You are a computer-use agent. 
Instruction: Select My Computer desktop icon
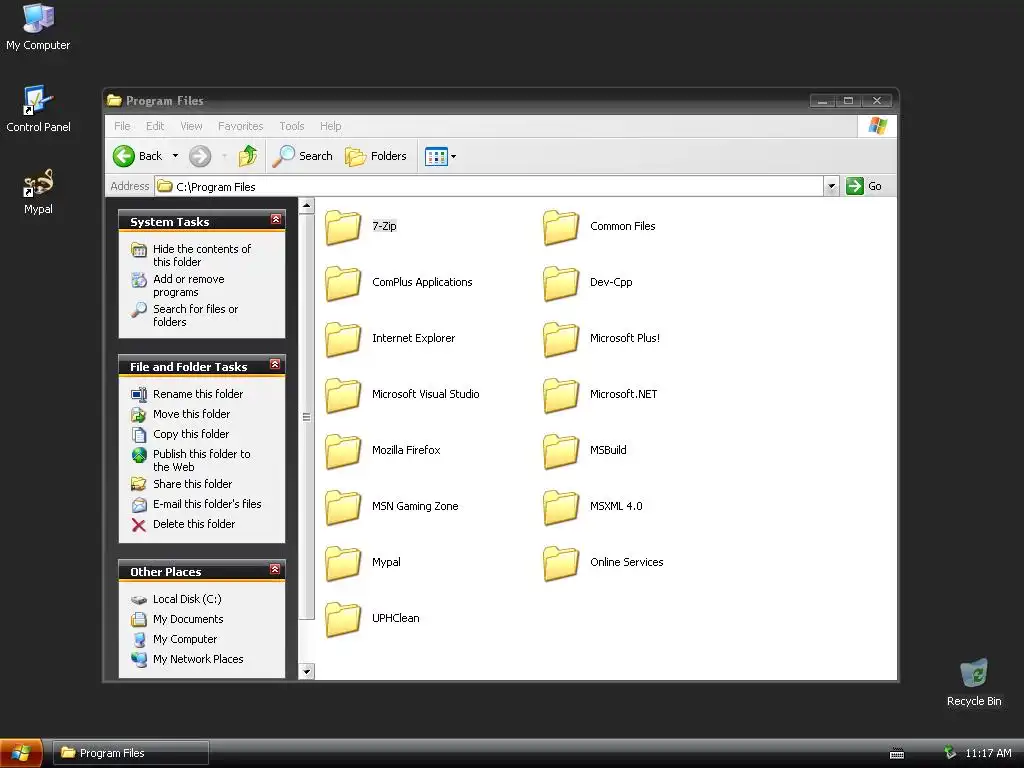pyautogui.click(x=38, y=27)
